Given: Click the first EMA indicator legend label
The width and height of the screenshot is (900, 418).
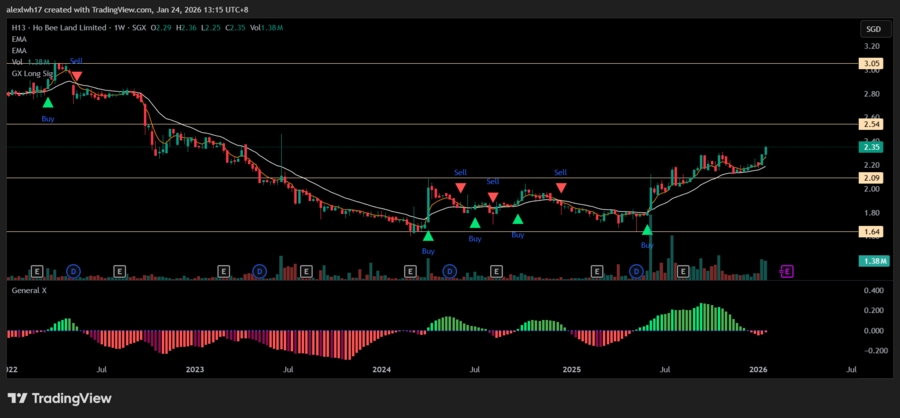Looking at the screenshot, I should [19, 39].
